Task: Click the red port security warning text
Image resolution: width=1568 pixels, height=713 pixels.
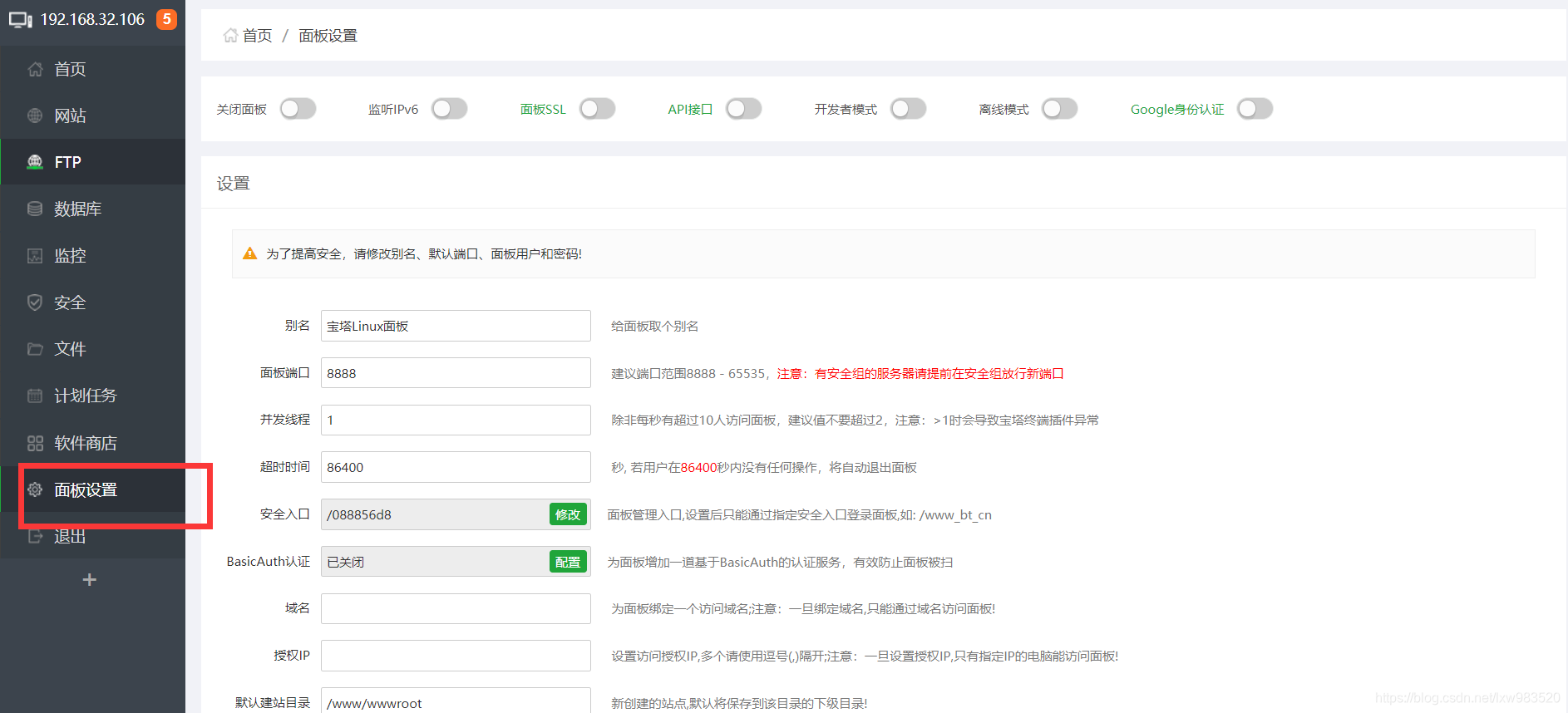Action: (x=920, y=374)
